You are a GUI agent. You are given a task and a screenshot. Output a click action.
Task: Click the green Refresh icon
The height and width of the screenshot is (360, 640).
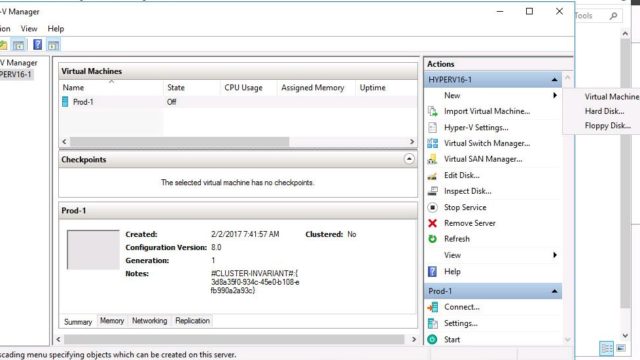point(433,239)
